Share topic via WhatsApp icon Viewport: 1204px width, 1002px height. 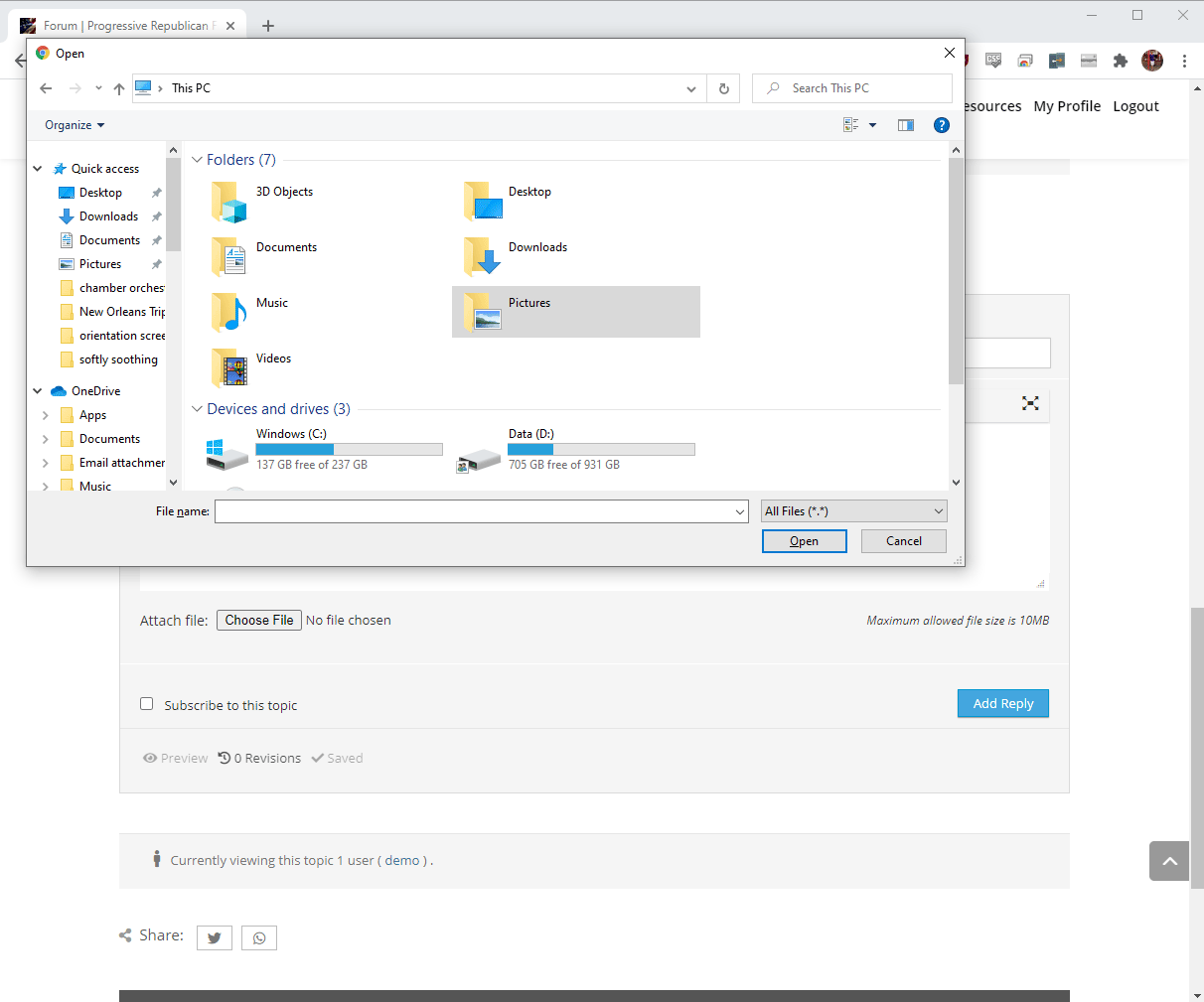pyautogui.click(x=259, y=937)
